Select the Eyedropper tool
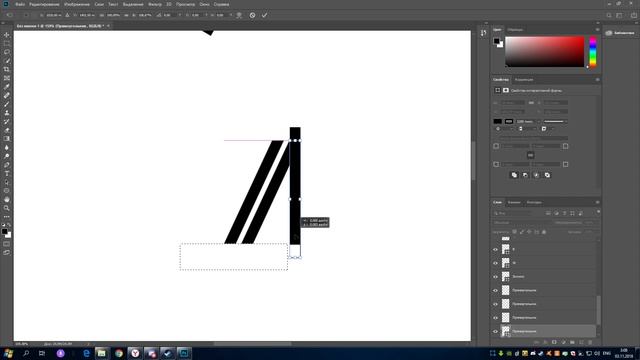Screen dimensions: 640x360 click(x=7, y=87)
